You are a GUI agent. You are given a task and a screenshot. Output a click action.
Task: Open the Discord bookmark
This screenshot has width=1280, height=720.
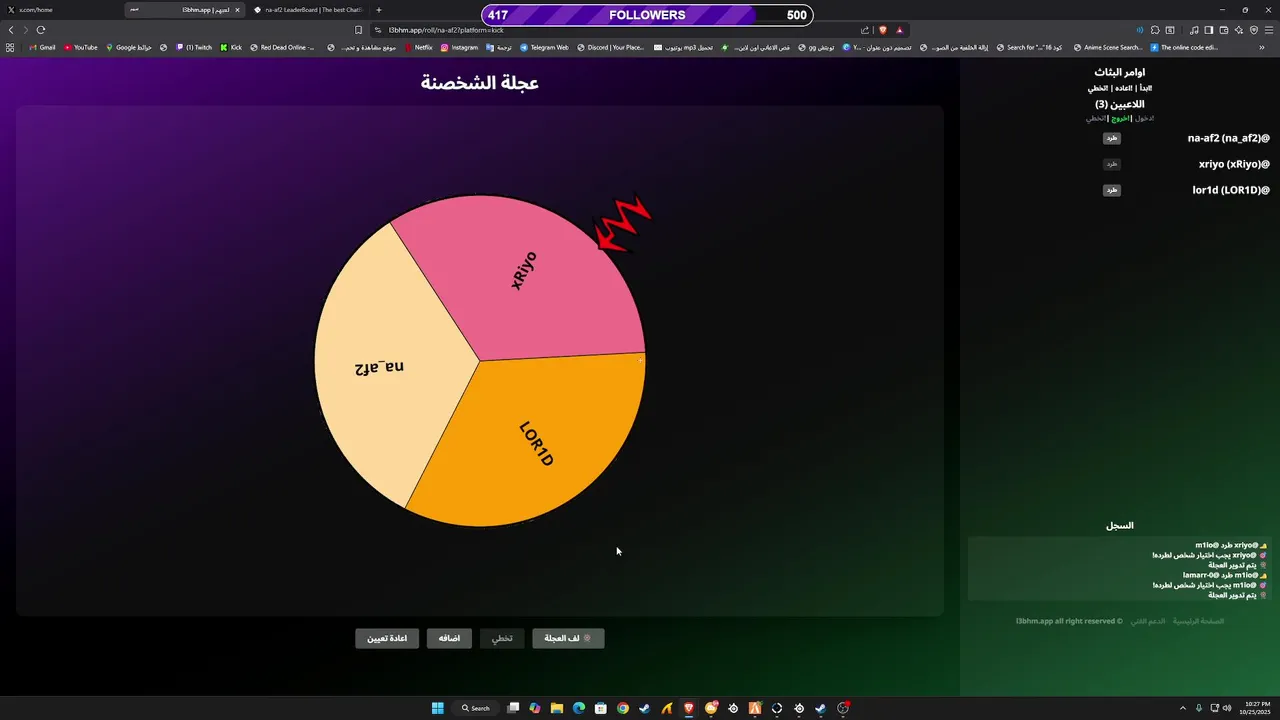pos(610,47)
